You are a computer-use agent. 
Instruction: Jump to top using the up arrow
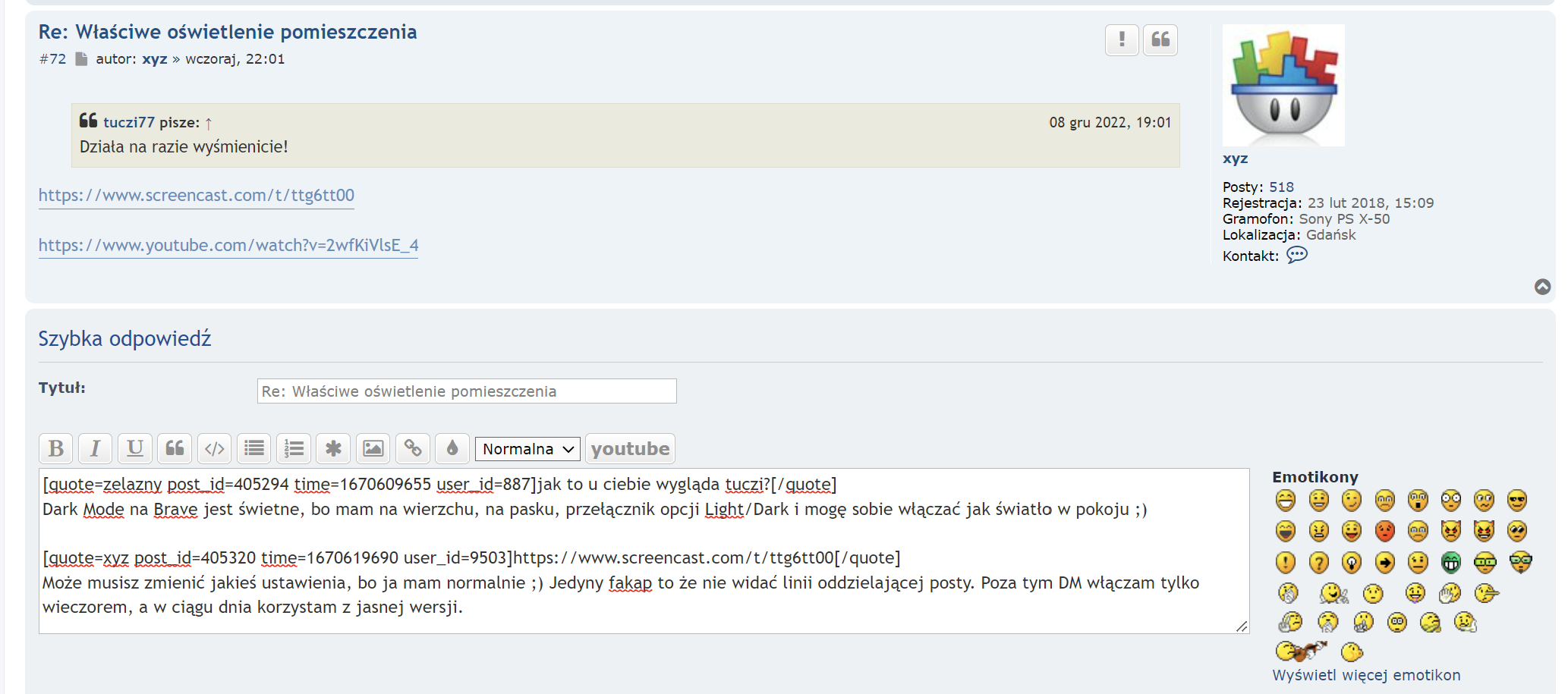pos(1542,287)
